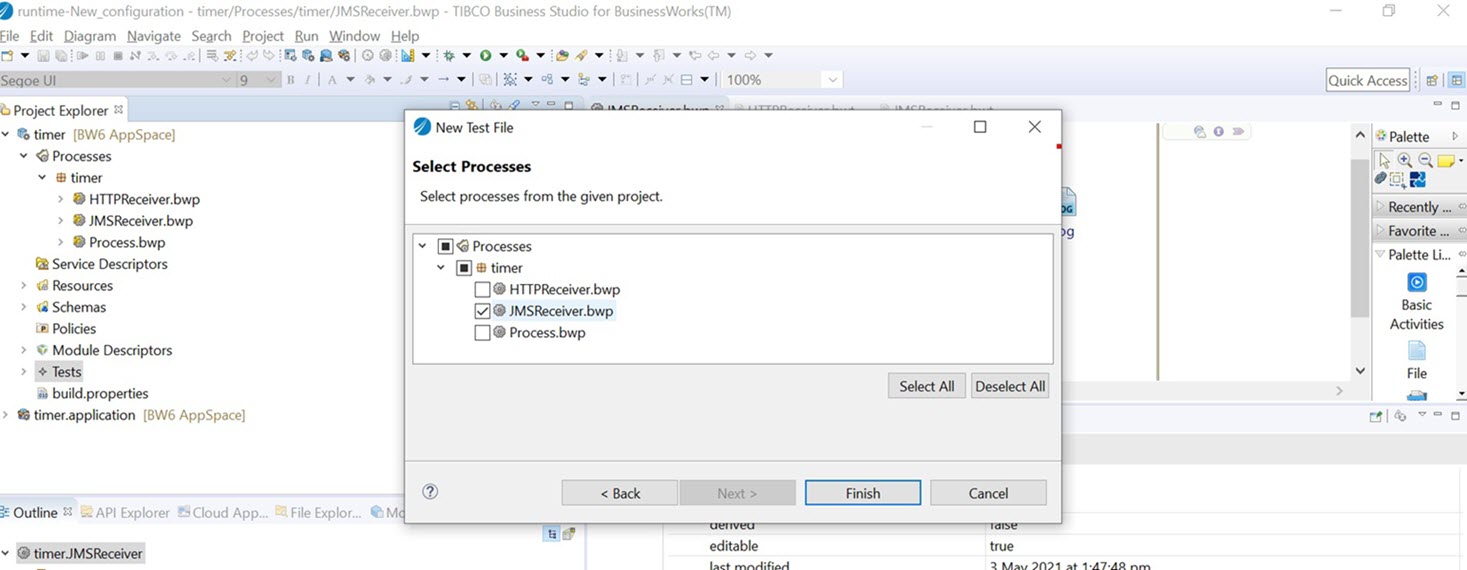Switch to the API Explorer tab
Image resolution: width=1467 pixels, height=570 pixels.
(x=125, y=512)
